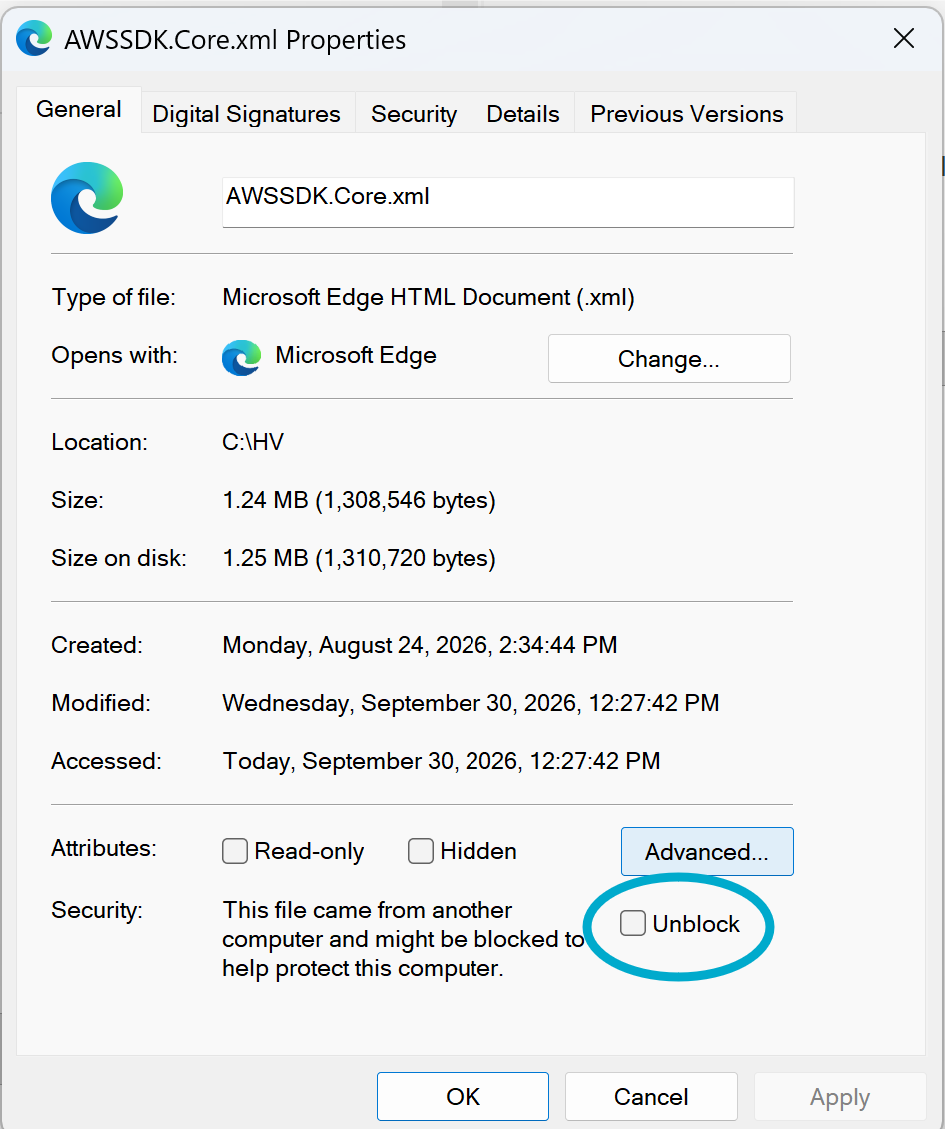
Task: Click the type value Microsoft Edge HTML Document
Action: pyautogui.click(x=429, y=297)
